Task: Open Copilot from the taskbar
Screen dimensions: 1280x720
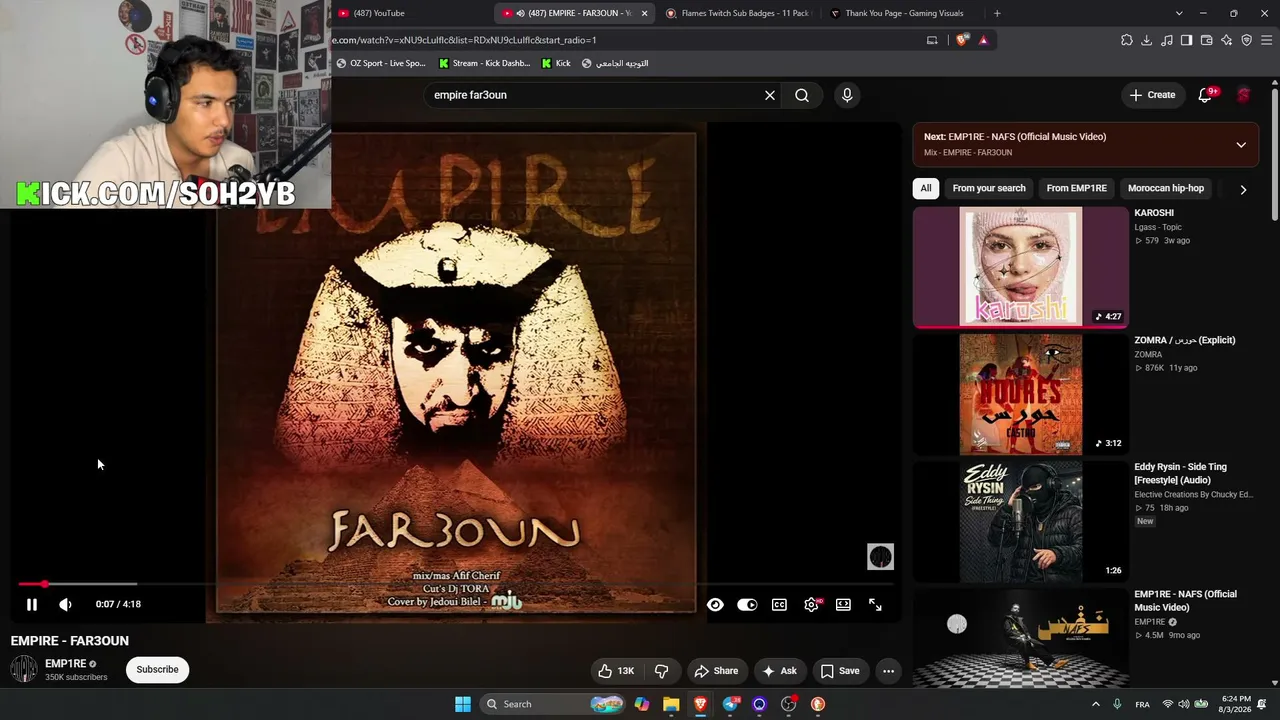Action: coord(642,704)
